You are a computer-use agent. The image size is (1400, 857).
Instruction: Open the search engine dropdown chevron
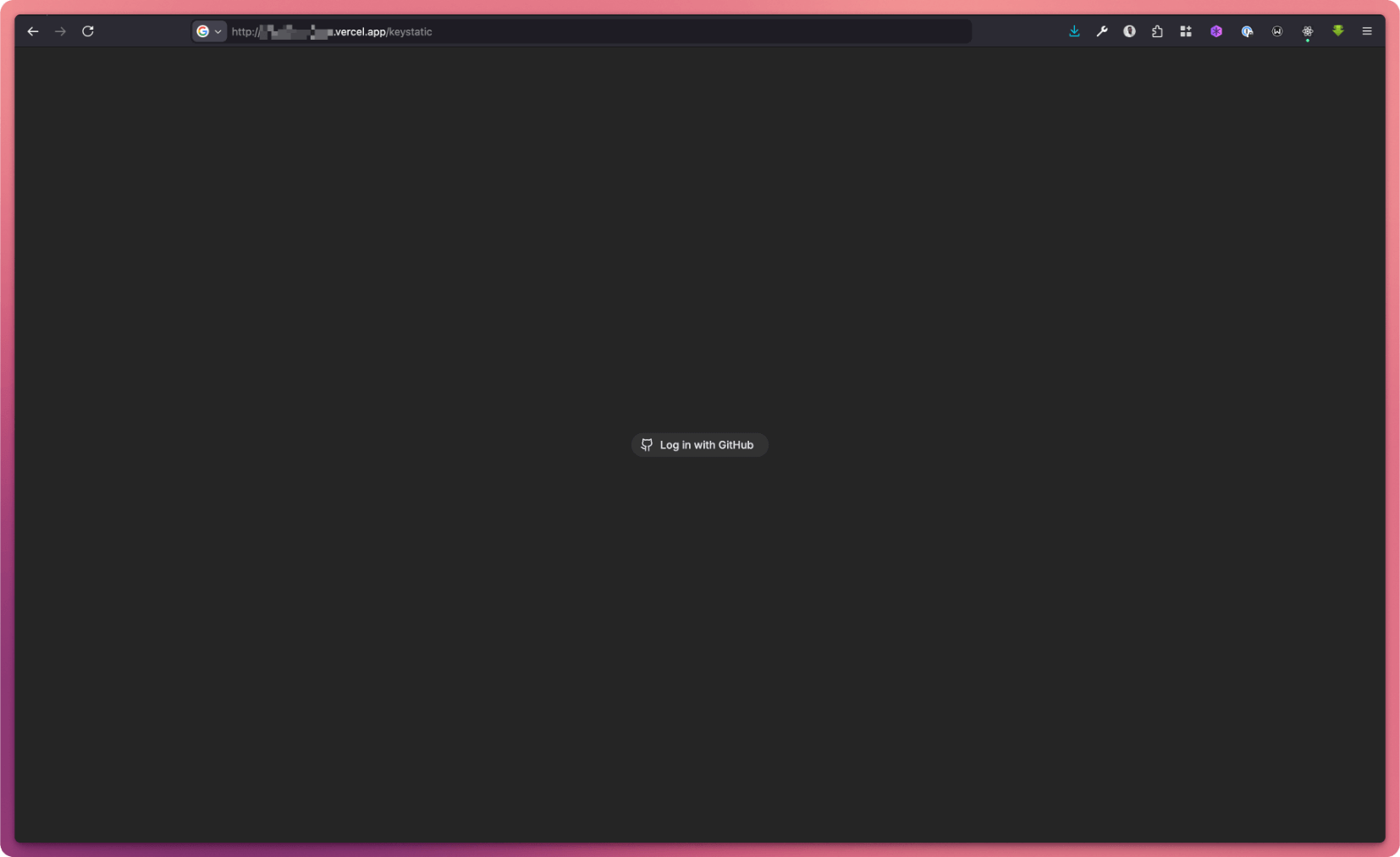tap(218, 31)
